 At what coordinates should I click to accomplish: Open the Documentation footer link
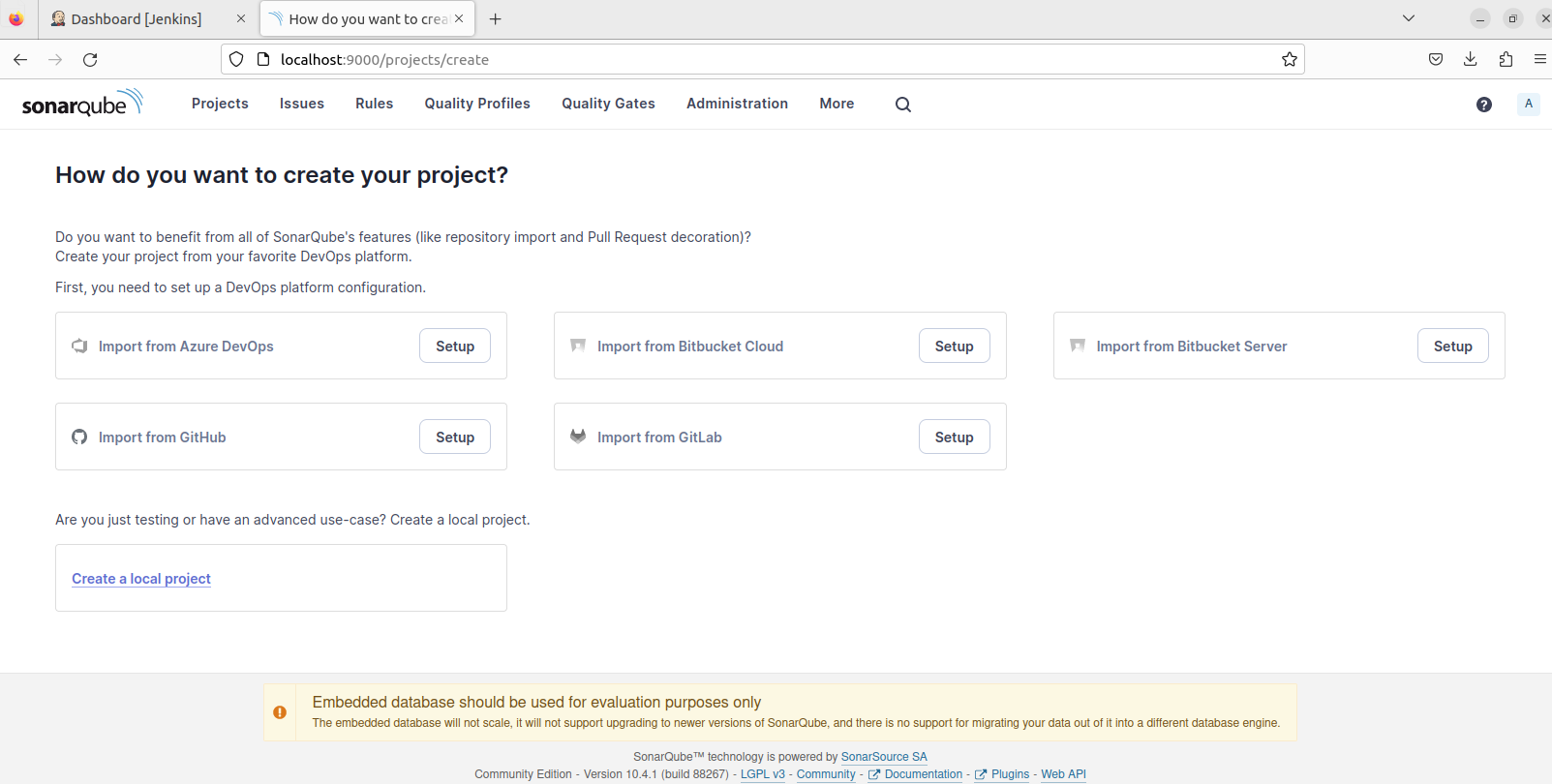tap(916, 774)
